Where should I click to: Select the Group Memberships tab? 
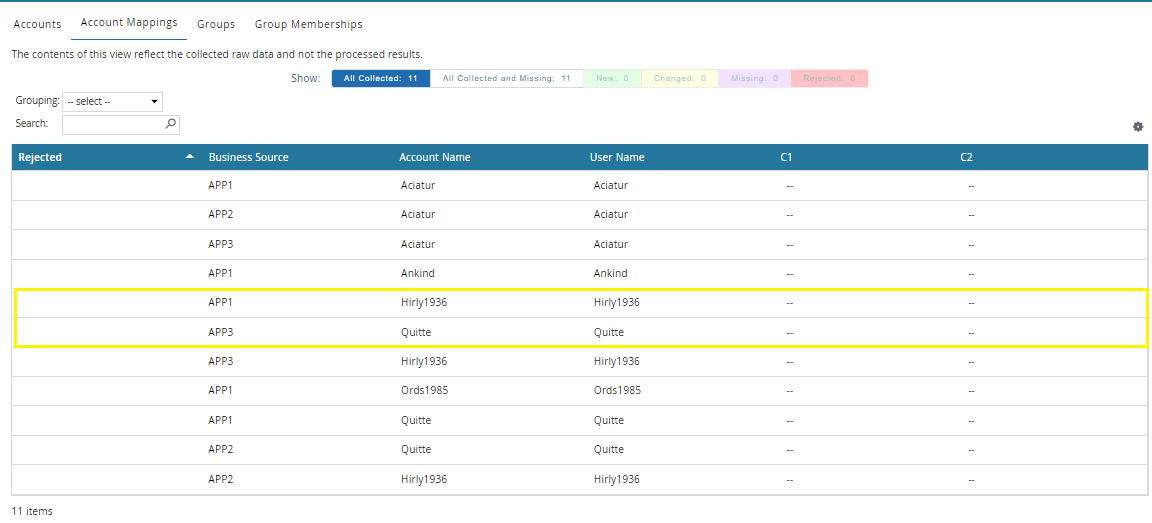[x=308, y=24]
